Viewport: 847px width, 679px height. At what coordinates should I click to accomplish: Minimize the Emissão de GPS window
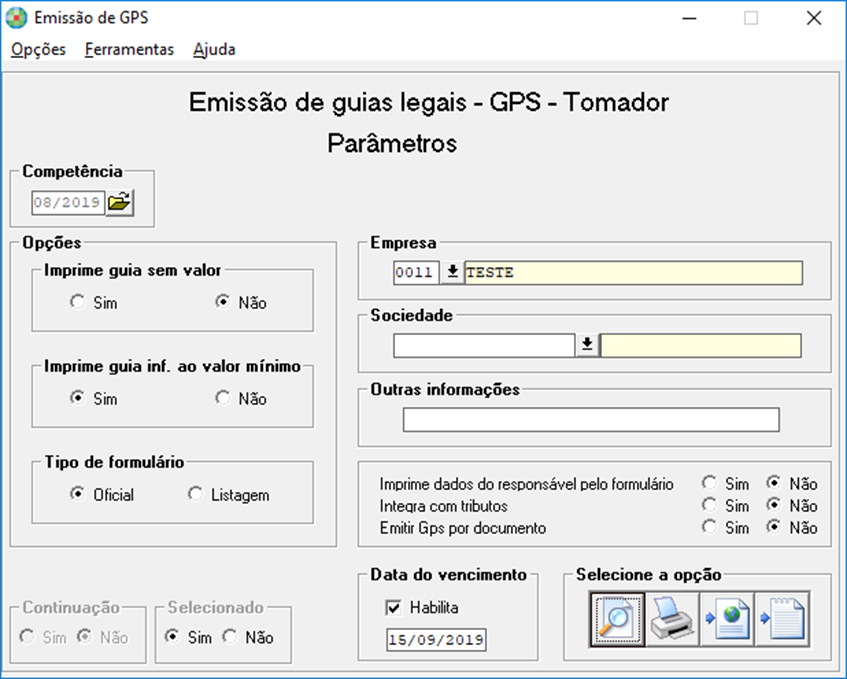(689, 18)
